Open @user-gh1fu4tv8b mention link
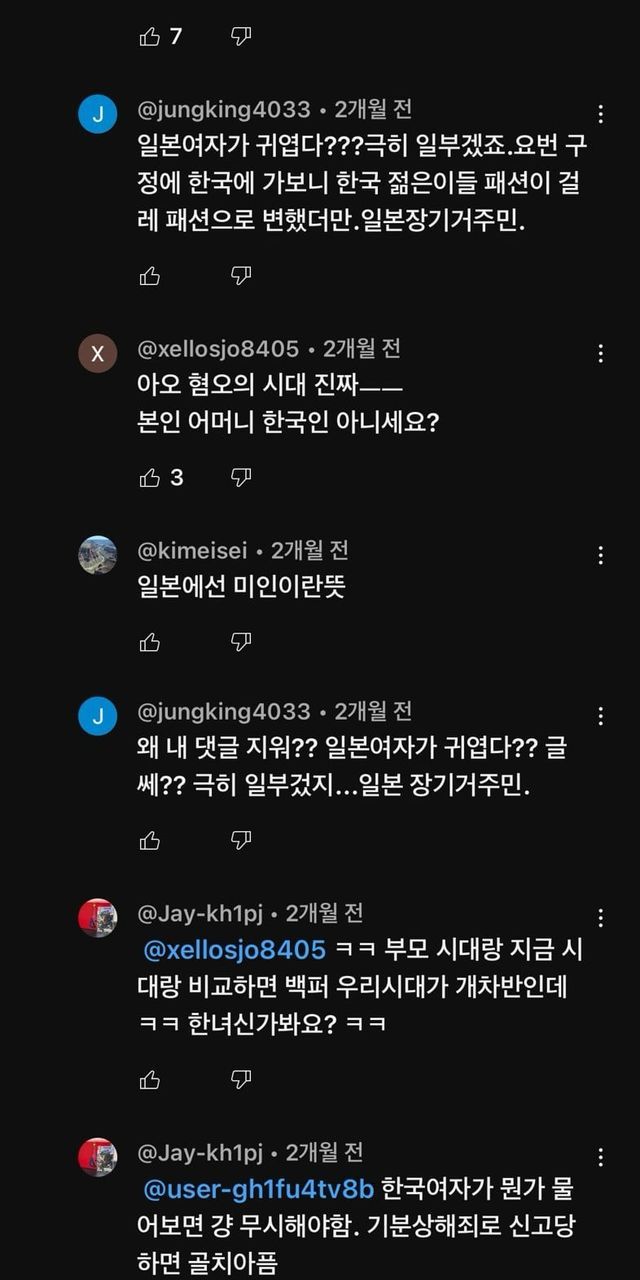This screenshot has width=640, height=1280. pyautogui.click(x=259, y=1190)
